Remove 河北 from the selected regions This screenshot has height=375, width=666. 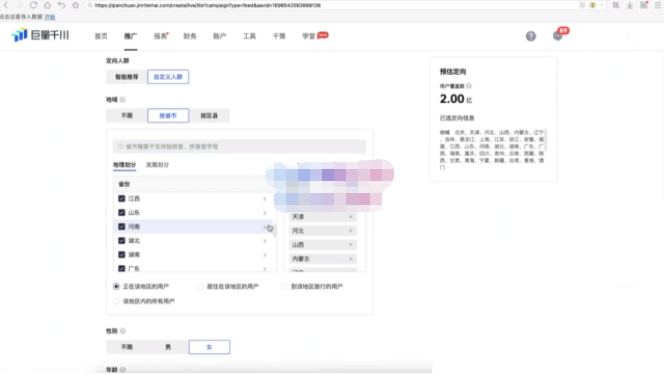(x=352, y=231)
